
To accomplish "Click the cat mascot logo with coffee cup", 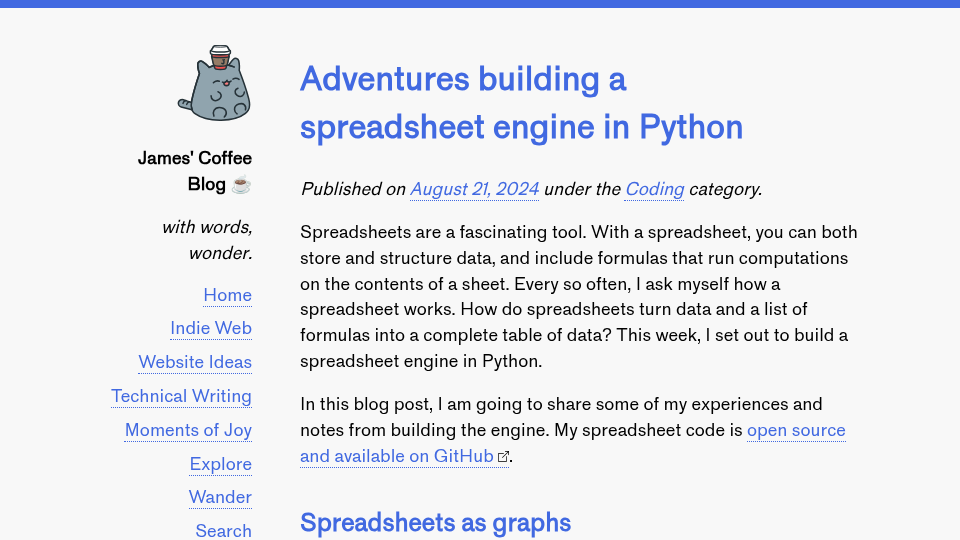I will click(x=214, y=83).
